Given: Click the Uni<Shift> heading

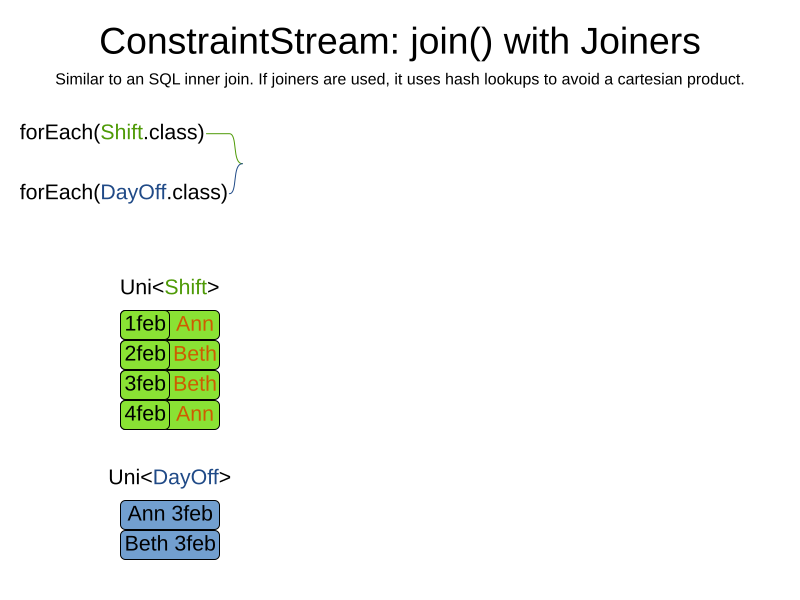Looking at the screenshot, I should click(x=169, y=287).
